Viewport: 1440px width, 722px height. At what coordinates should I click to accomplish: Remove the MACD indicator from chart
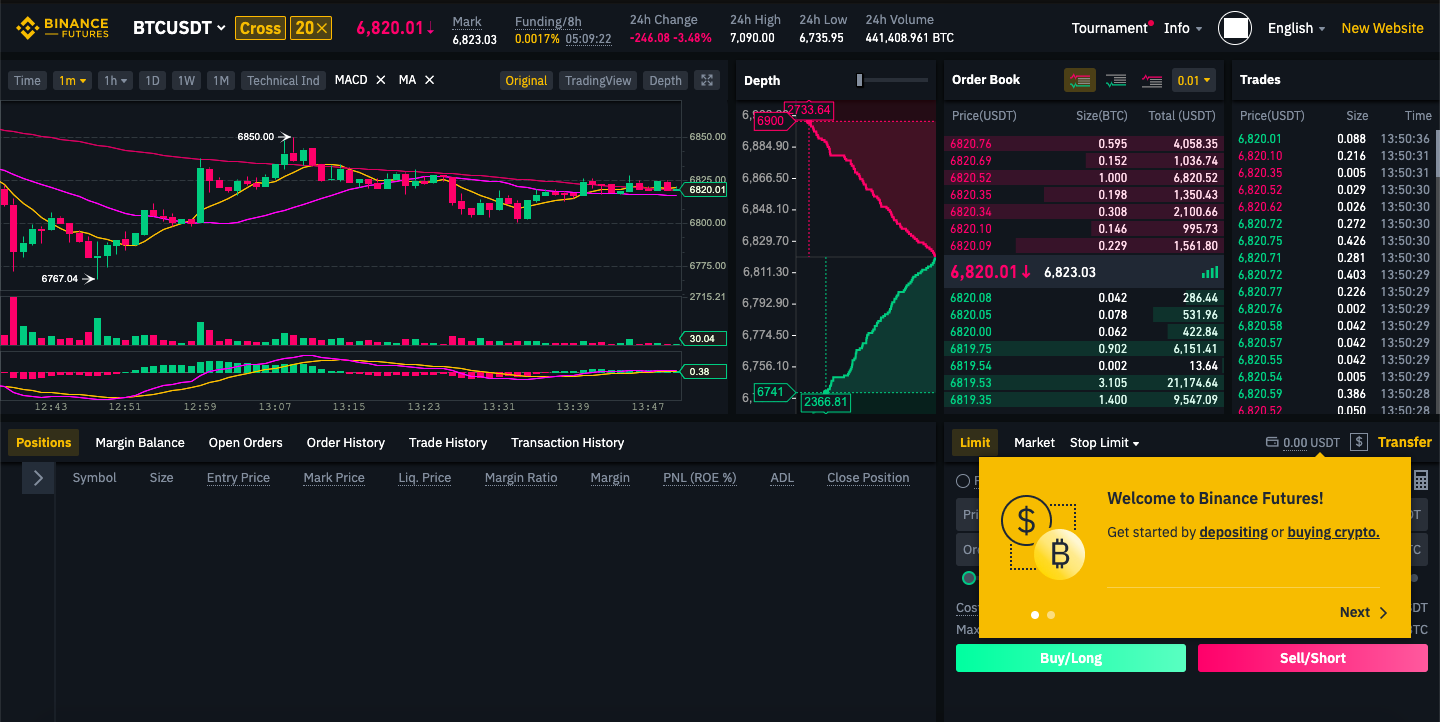click(x=380, y=80)
